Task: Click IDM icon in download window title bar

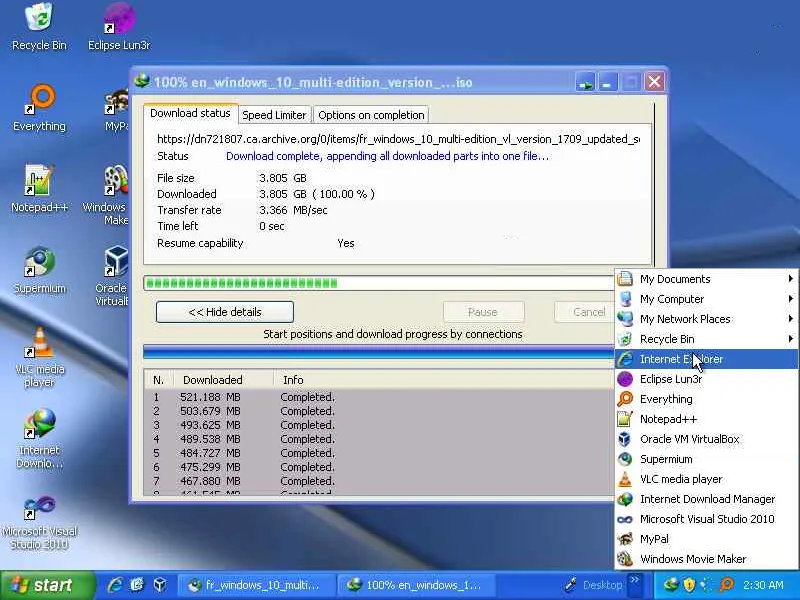Action: tap(142, 81)
